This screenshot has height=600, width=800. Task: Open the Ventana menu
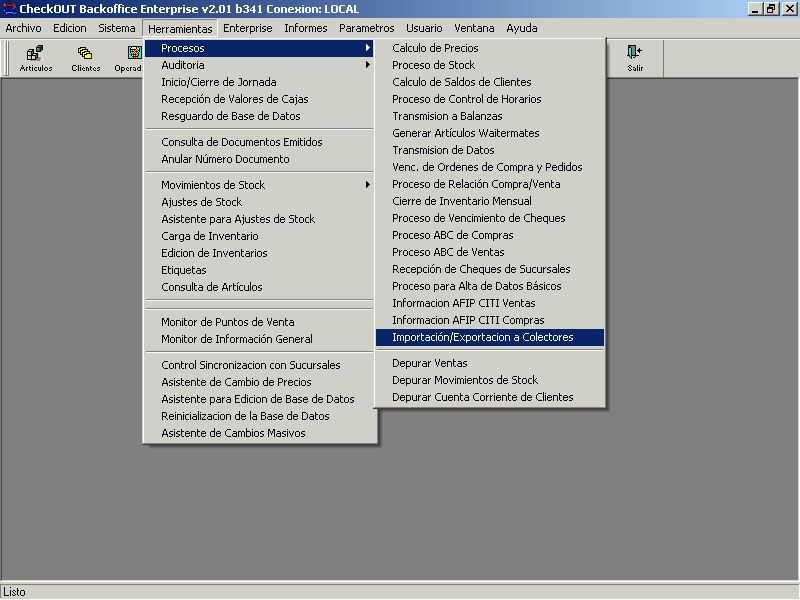[474, 28]
